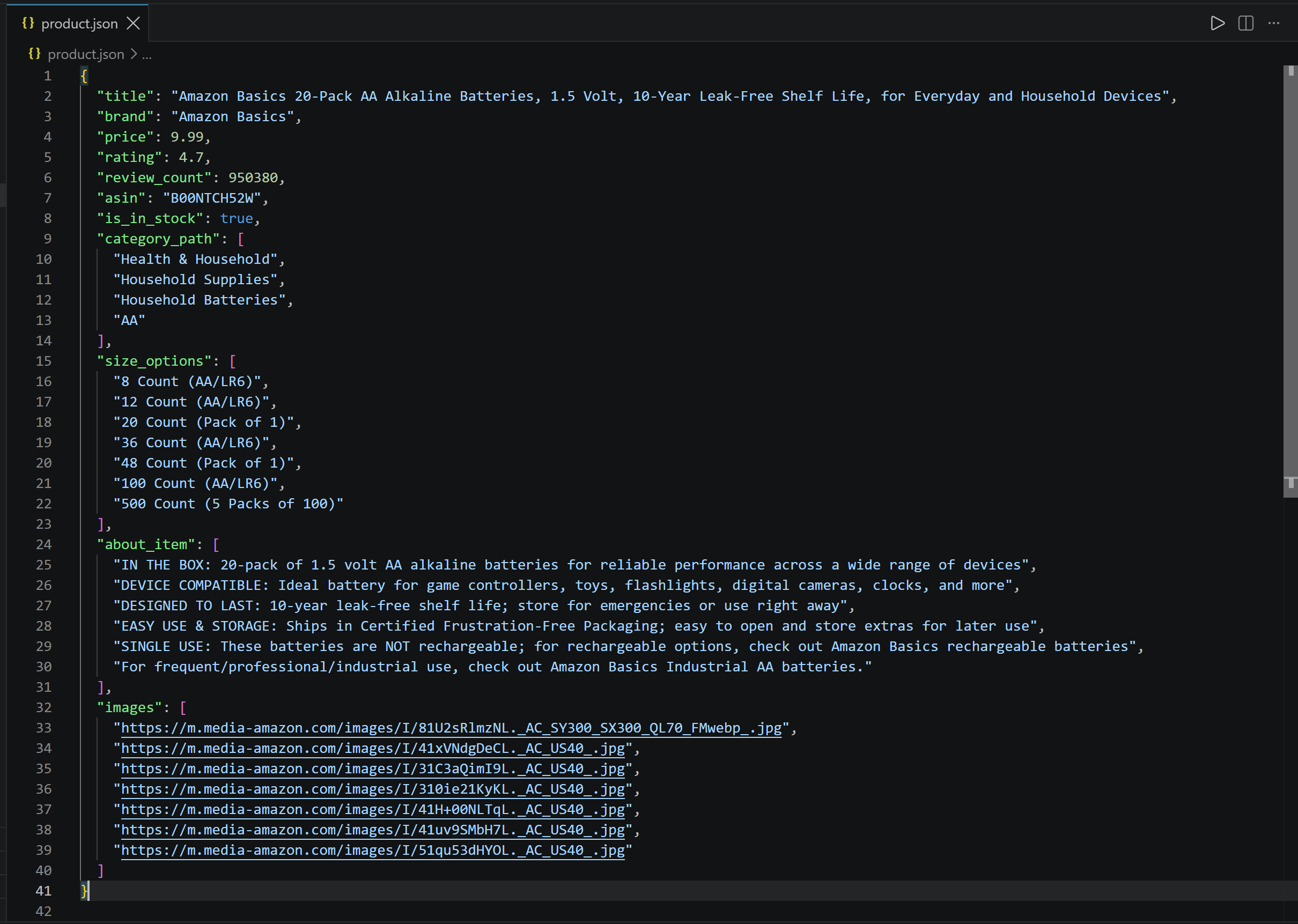
Task: Click the "48 Count (Pack of 1)" string
Action: (x=204, y=463)
